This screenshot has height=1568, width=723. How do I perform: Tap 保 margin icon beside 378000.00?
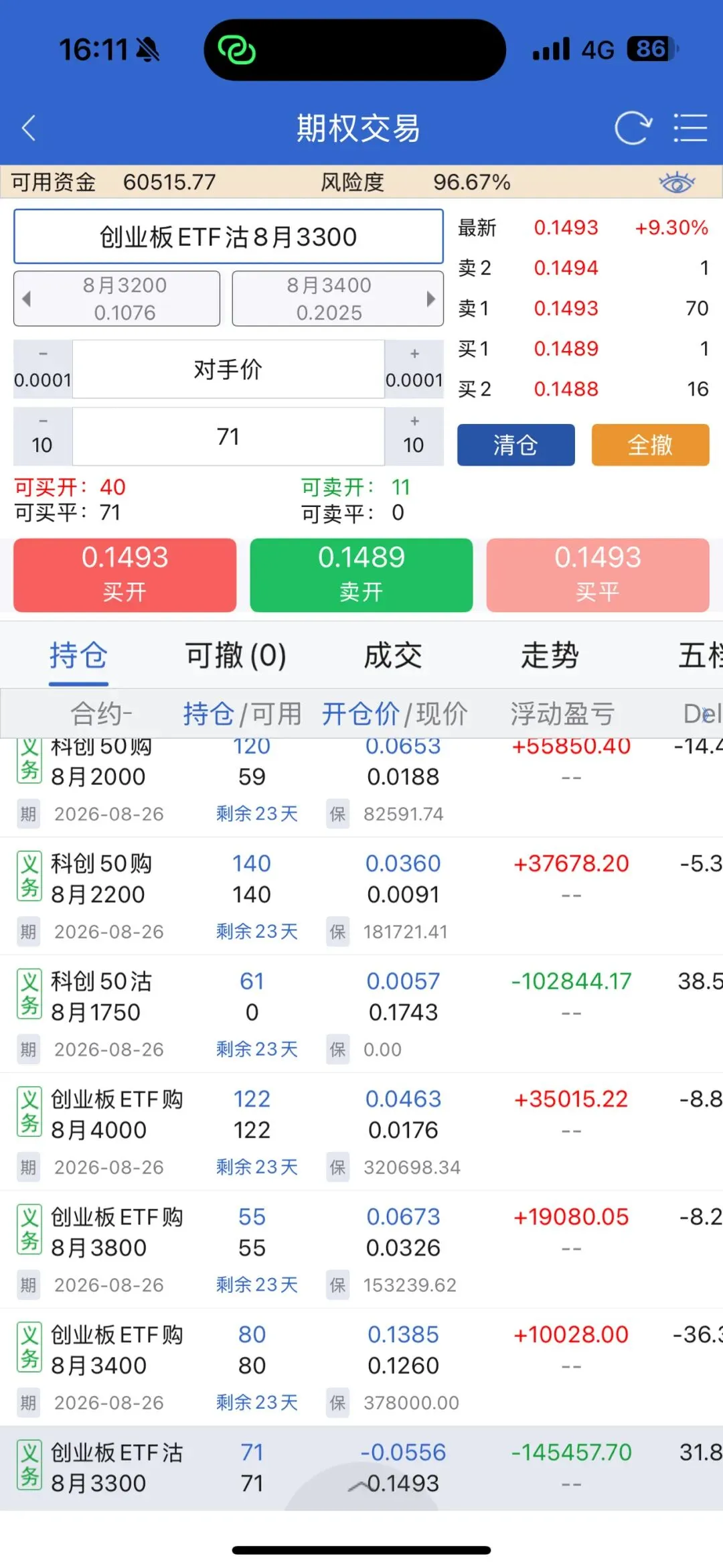point(338,1403)
